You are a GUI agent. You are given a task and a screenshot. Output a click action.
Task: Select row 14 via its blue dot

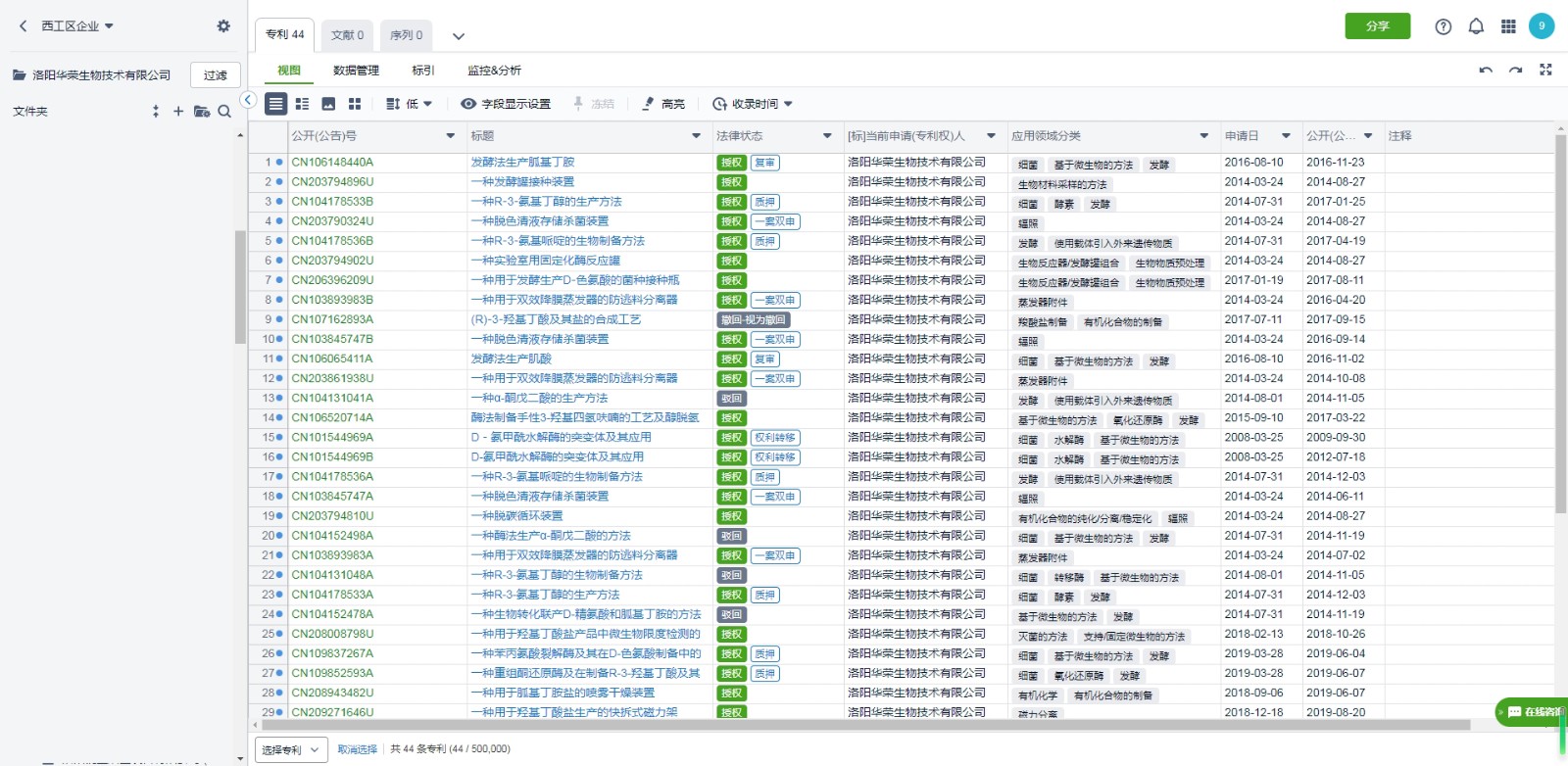click(x=279, y=418)
